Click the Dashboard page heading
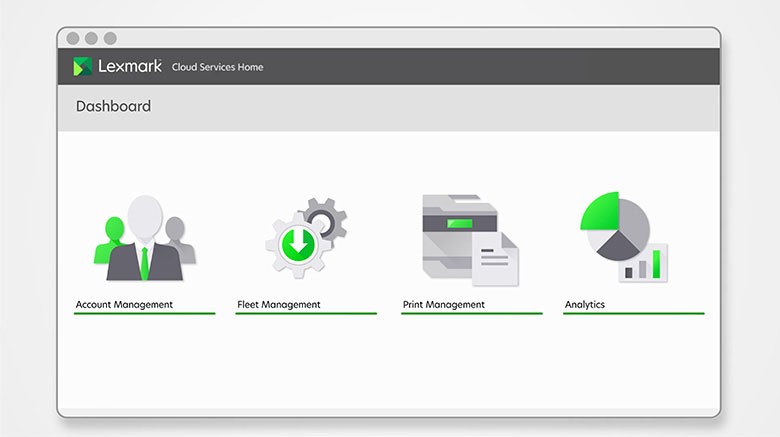 113,106
